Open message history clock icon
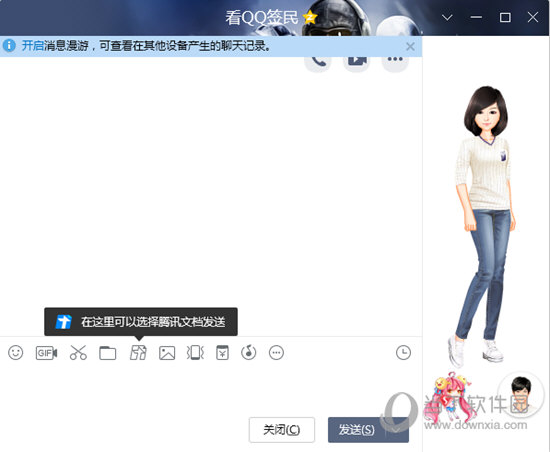The width and height of the screenshot is (550, 452). 403,352
